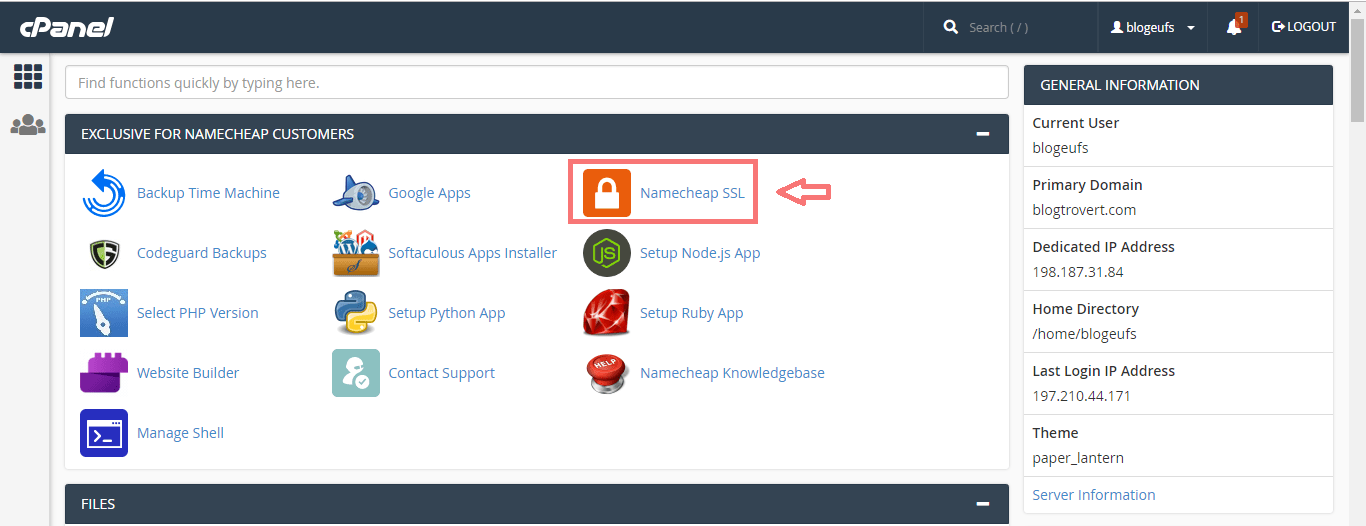The height and width of the screenshot is (526, 1366).
Task: Open the Website Builder icon
Action: [104, 373]
